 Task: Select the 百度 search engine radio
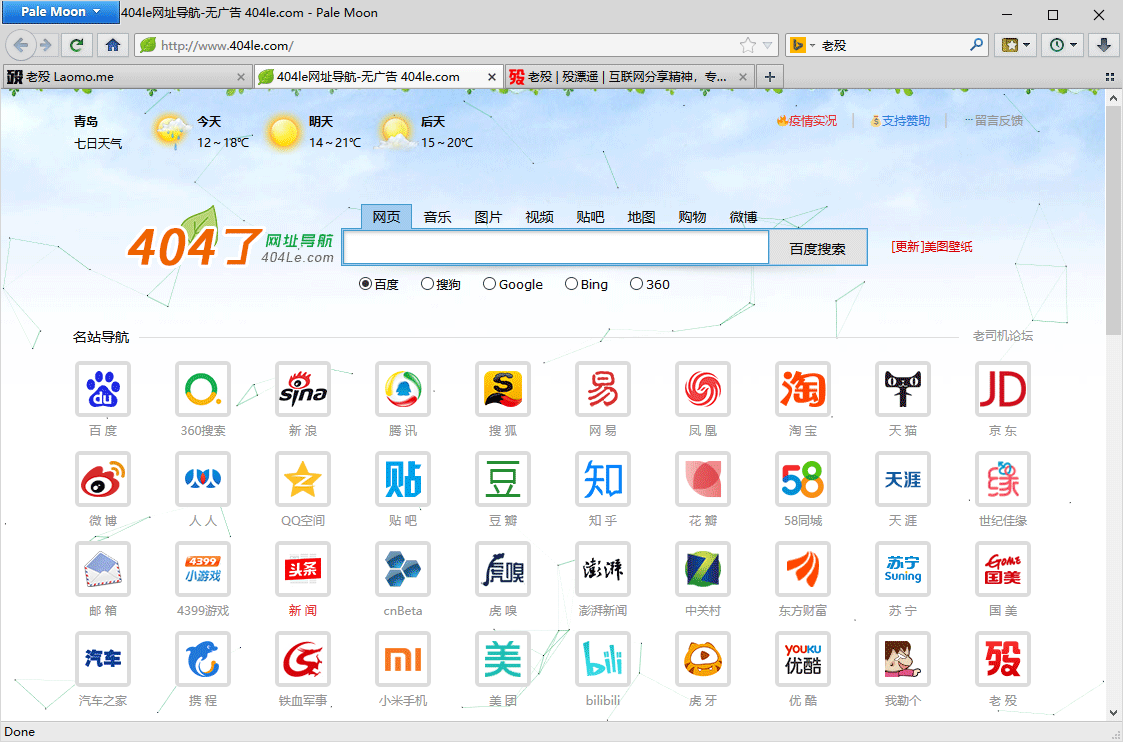(365, 284)
